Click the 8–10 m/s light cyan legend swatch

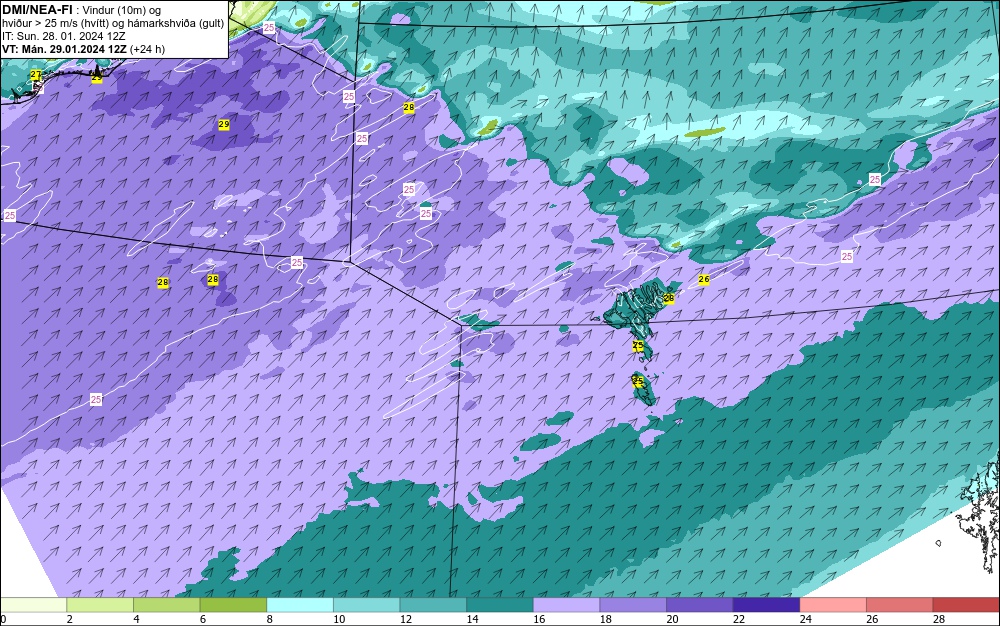click(300, 605)
